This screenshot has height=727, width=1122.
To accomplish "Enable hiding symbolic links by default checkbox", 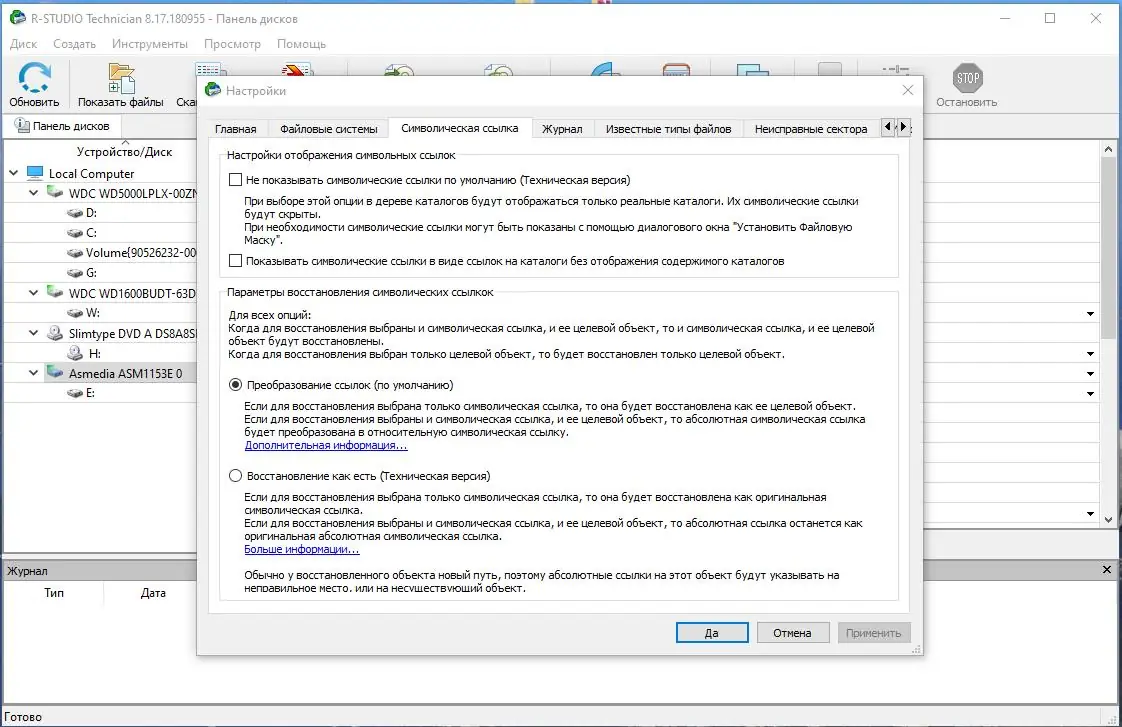I will 236,179.
